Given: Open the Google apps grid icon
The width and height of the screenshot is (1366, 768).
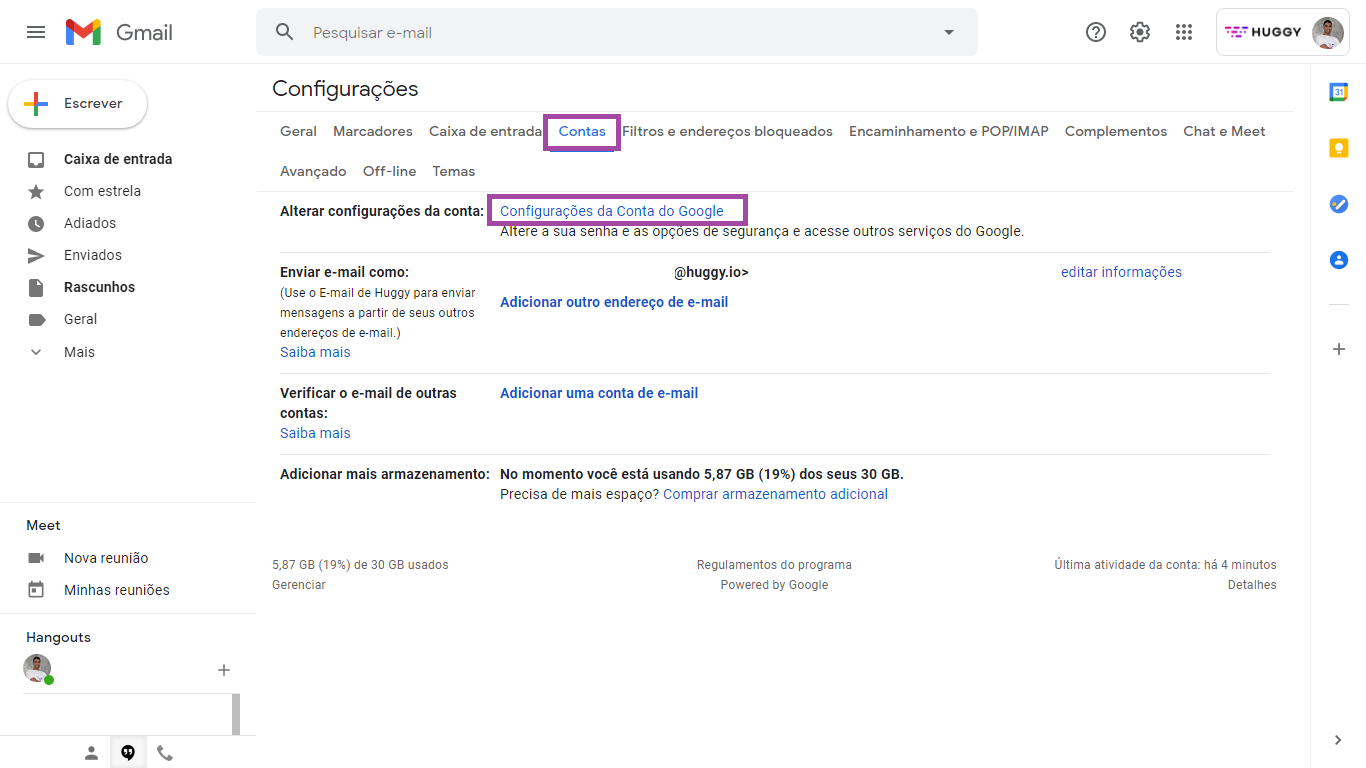Looking at the screenshot, I should (x=1184, y=32).
